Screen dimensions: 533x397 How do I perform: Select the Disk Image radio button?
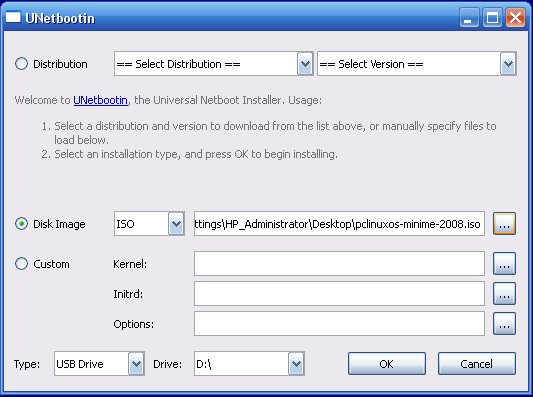(21, 224)
